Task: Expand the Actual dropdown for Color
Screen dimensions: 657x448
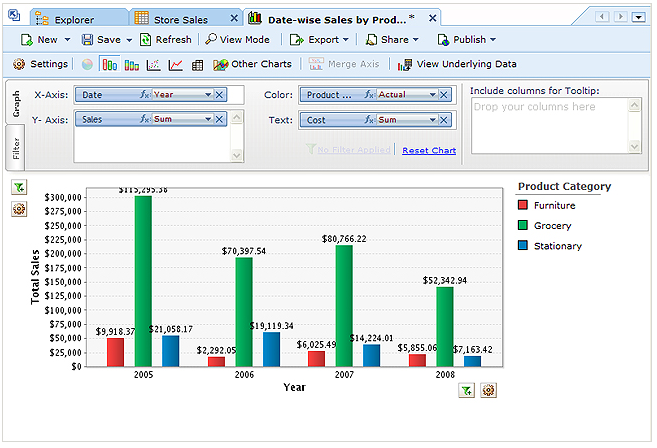Action: pos(433,94)
